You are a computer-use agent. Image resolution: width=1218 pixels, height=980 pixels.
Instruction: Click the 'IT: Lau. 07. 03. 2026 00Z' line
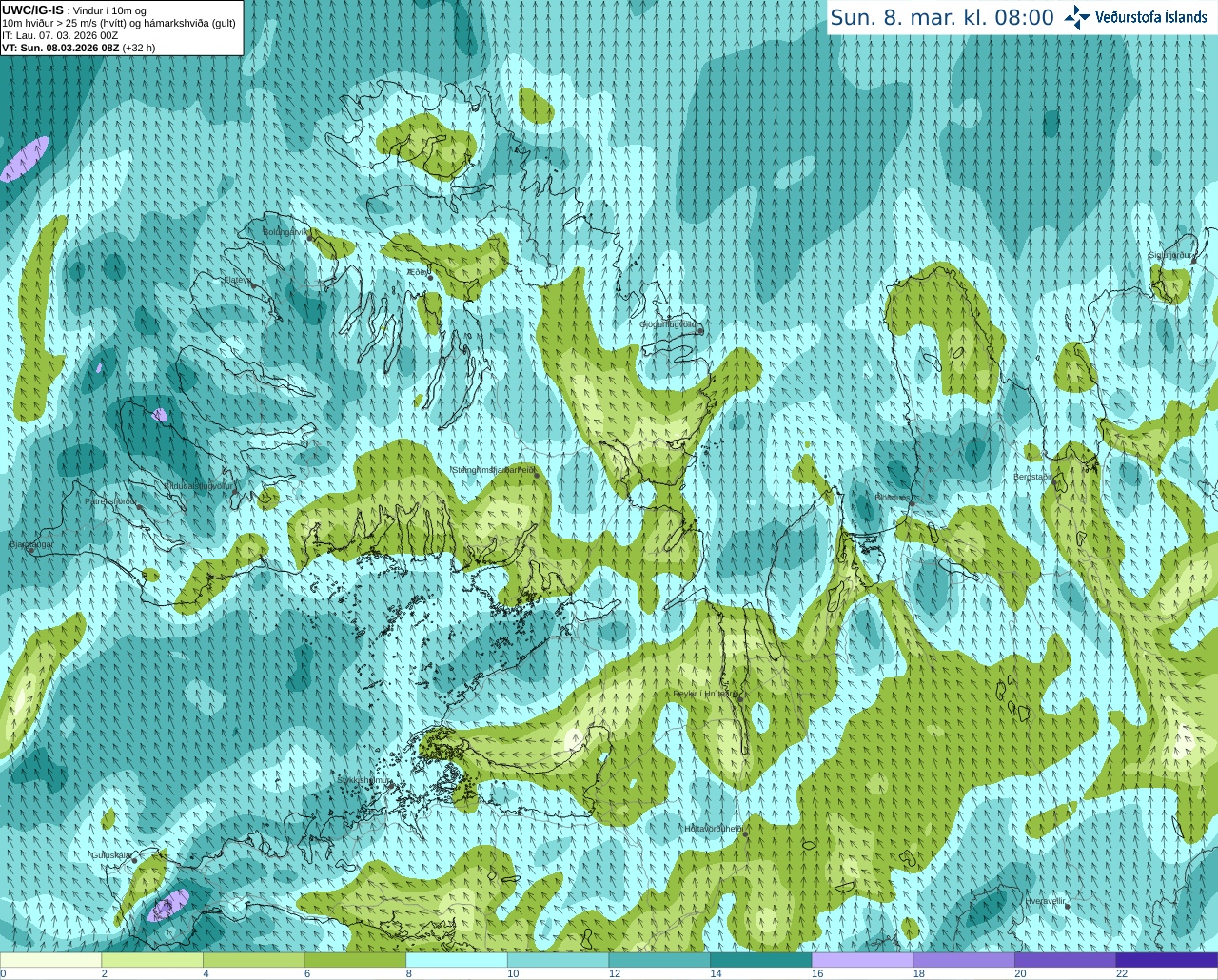[60, 35]
